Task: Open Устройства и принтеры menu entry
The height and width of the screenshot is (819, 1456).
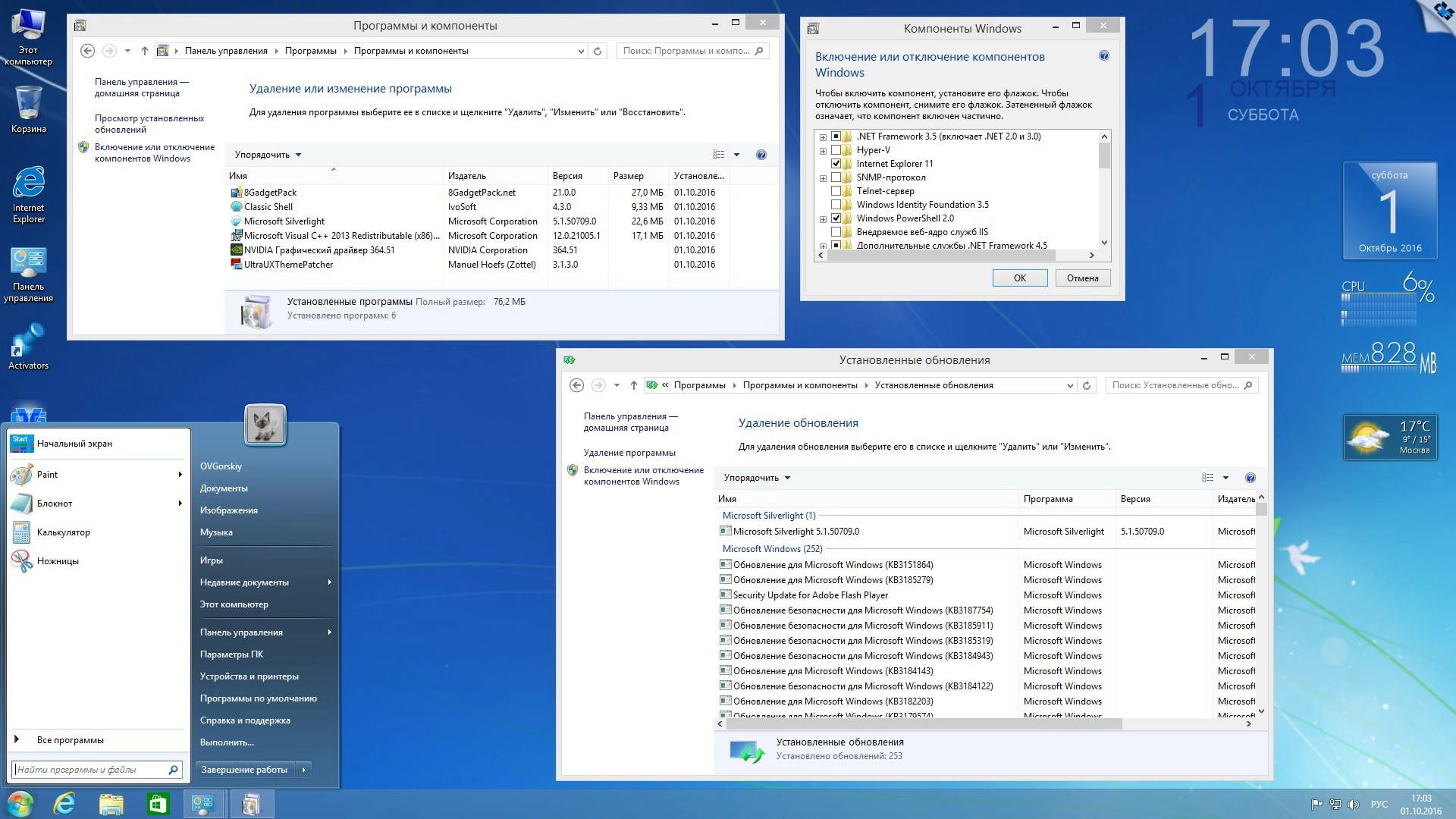Action: pos(249,676)
